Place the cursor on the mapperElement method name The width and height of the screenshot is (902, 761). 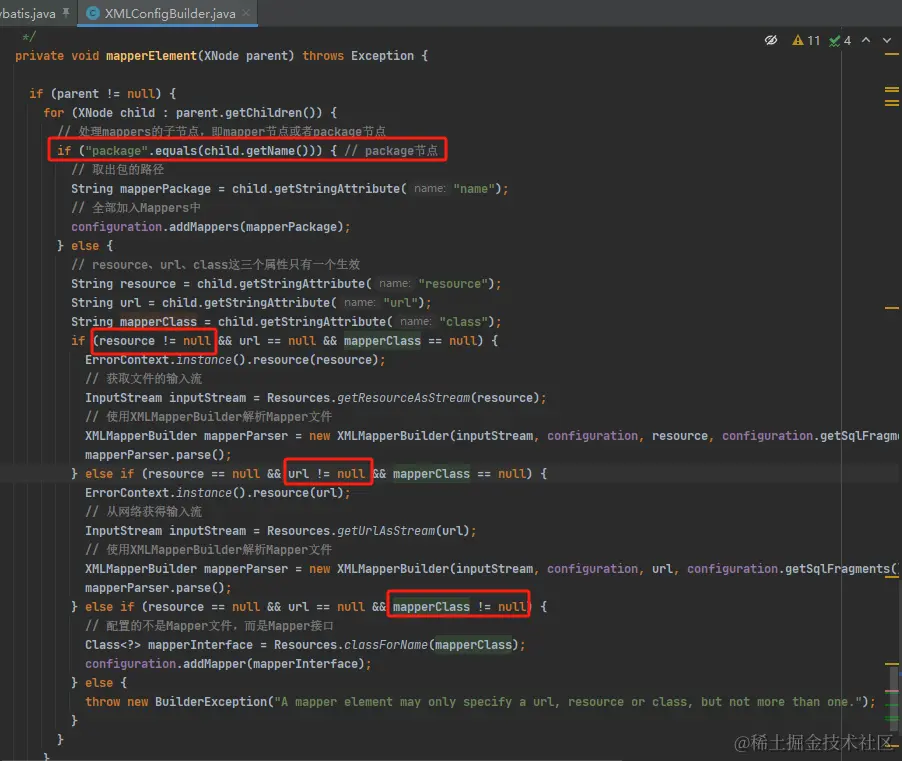click(151, 56)
